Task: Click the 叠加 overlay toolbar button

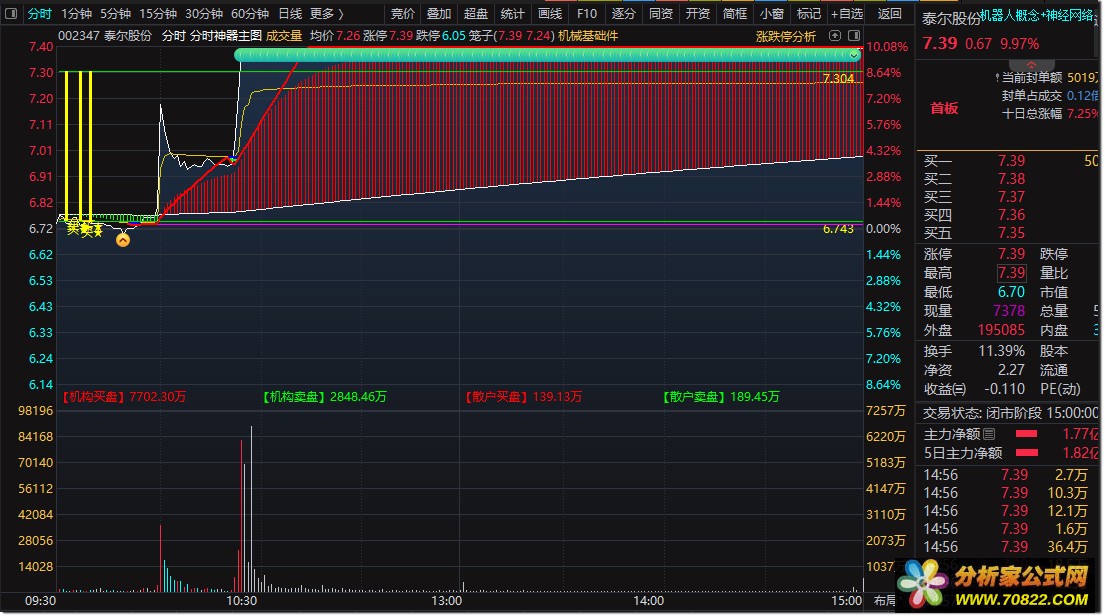Action: coord(438,13)
